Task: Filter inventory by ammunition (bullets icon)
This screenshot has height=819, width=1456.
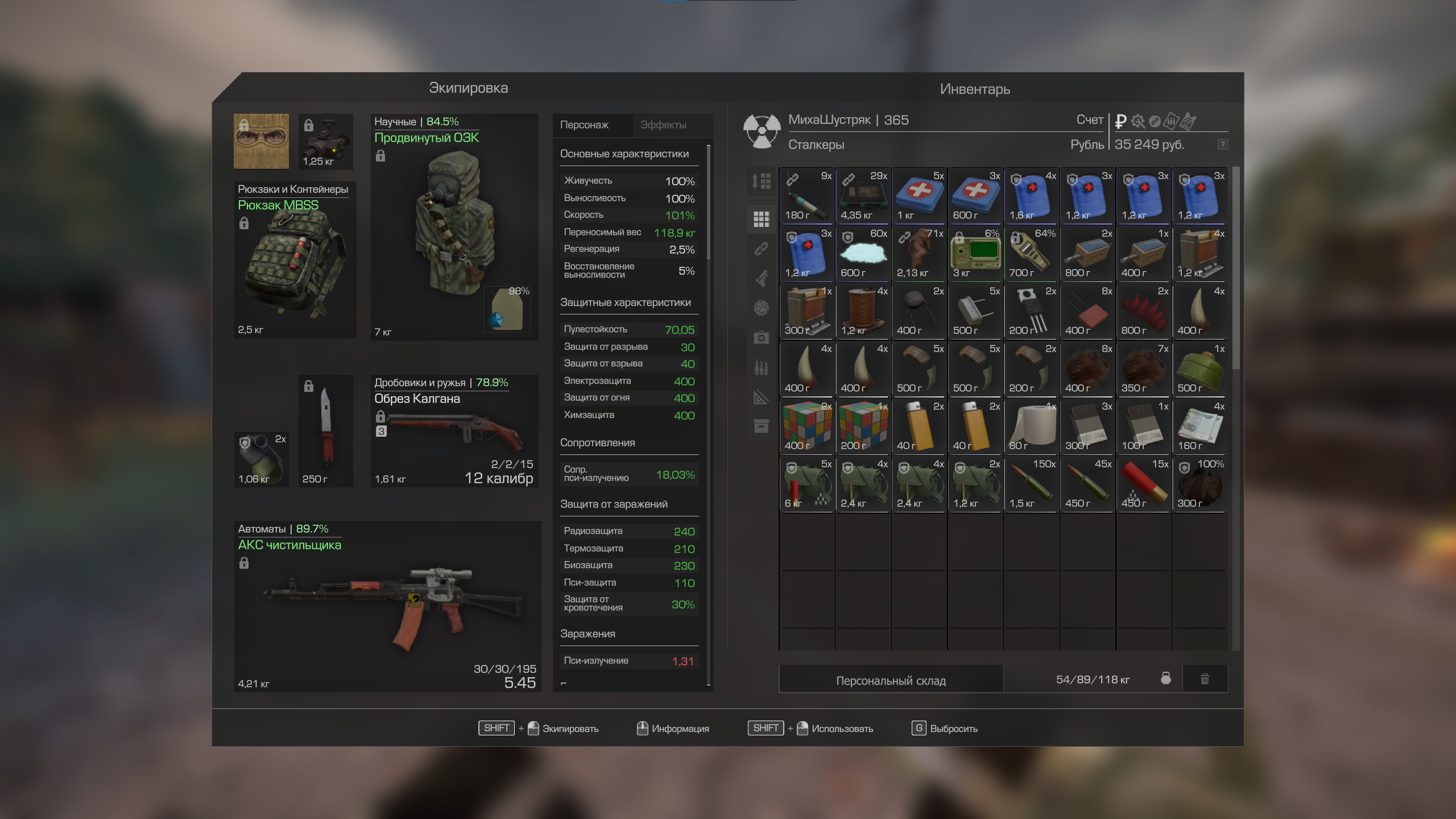Action: [x=761, y=367]
